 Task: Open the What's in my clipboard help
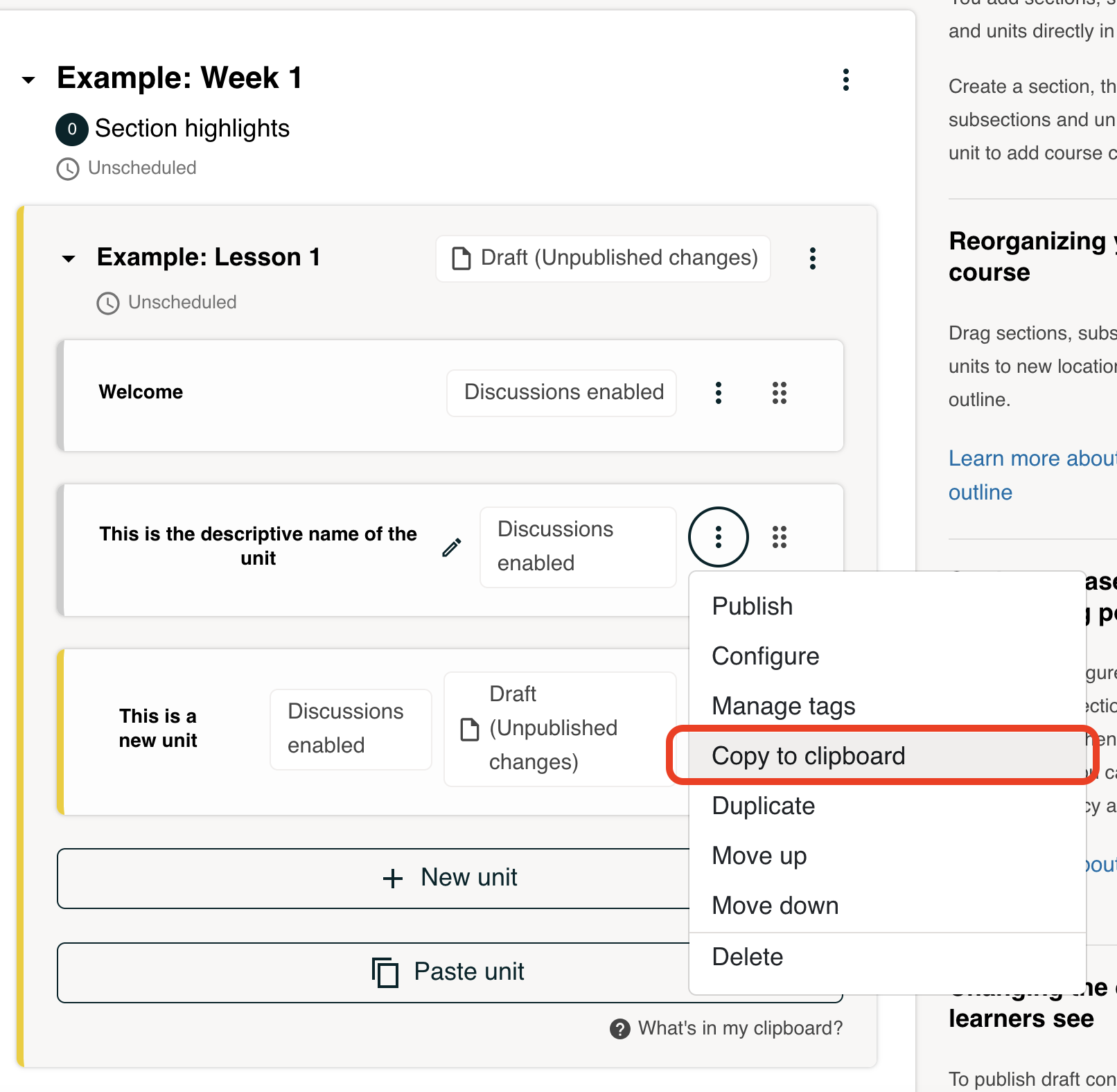pos(726,1028)
